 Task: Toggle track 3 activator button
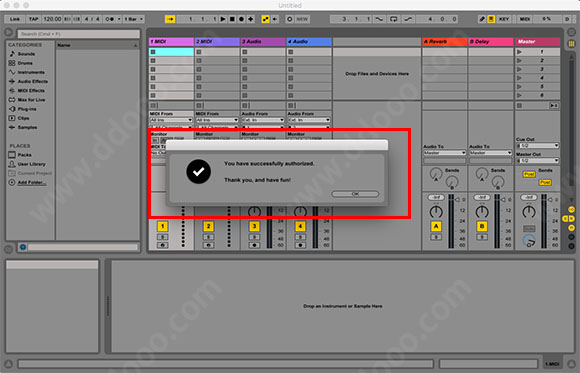[x=254, y=226]
